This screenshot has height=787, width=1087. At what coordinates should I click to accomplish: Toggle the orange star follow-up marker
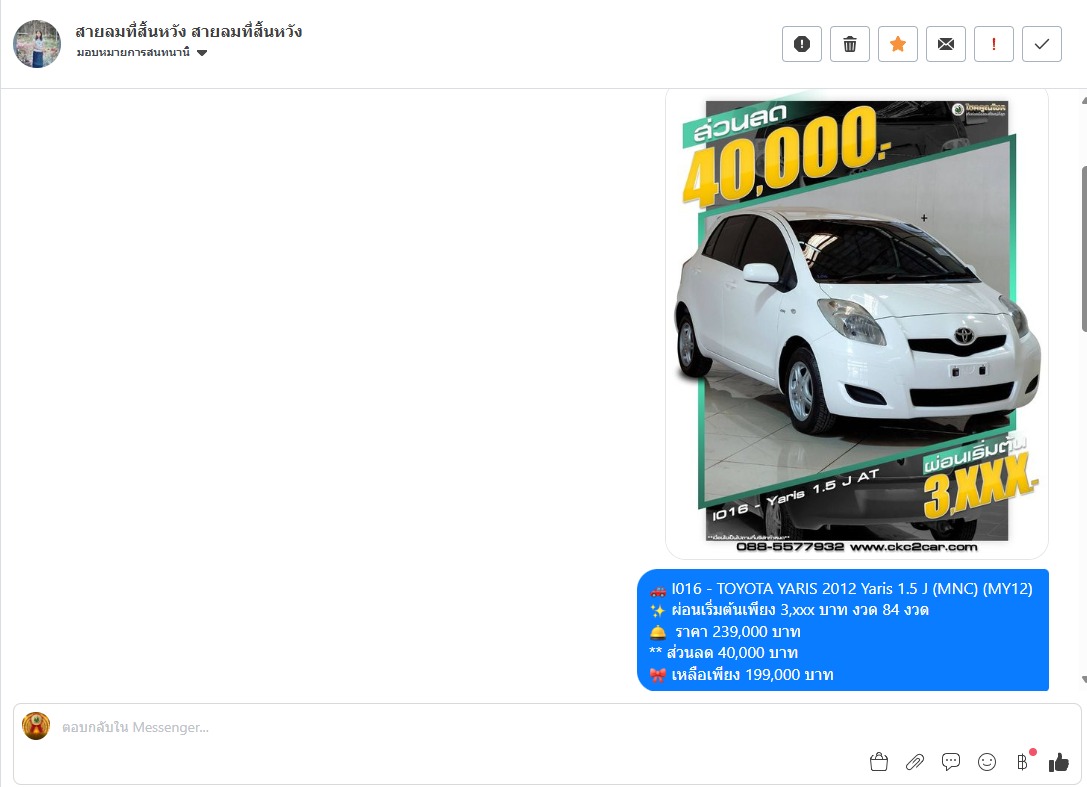coord(898,44)
